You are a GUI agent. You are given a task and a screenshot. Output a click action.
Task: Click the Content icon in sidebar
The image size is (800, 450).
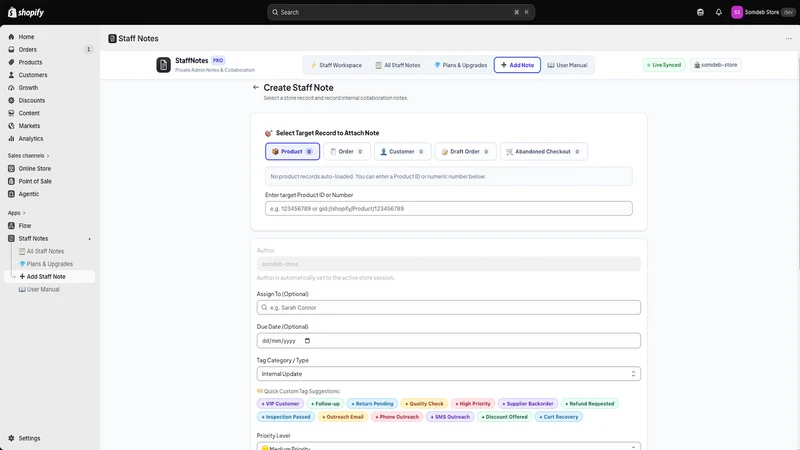pos(11,113)
